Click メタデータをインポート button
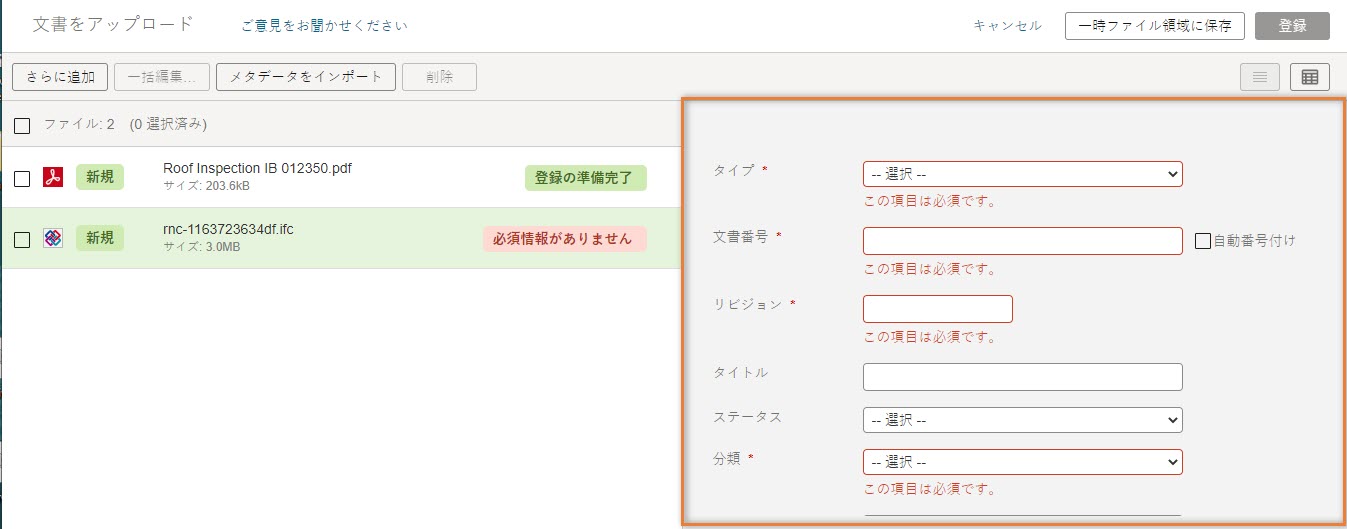The height and width of the screenshot is (529, 1347). (306, 77)
